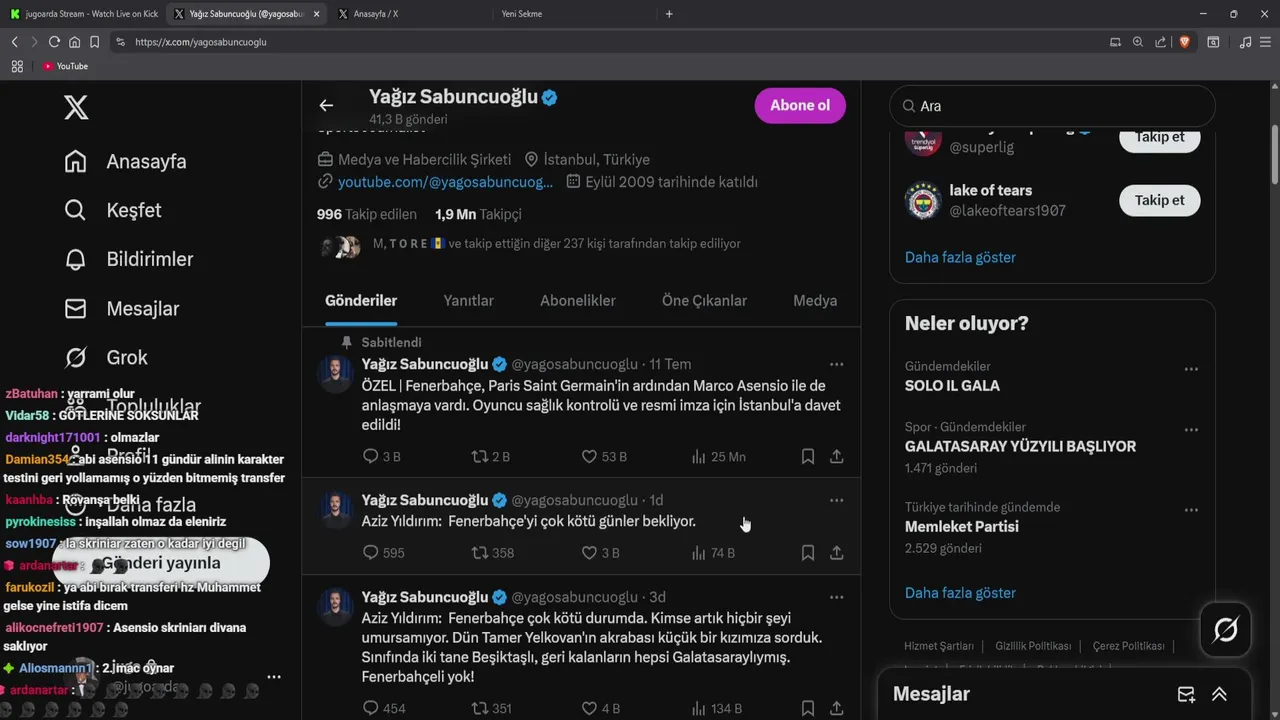The height and width of the screenshot is (720, 1280).
Task: Reply to the pinned Asensio post
Action: pos(381,456)
